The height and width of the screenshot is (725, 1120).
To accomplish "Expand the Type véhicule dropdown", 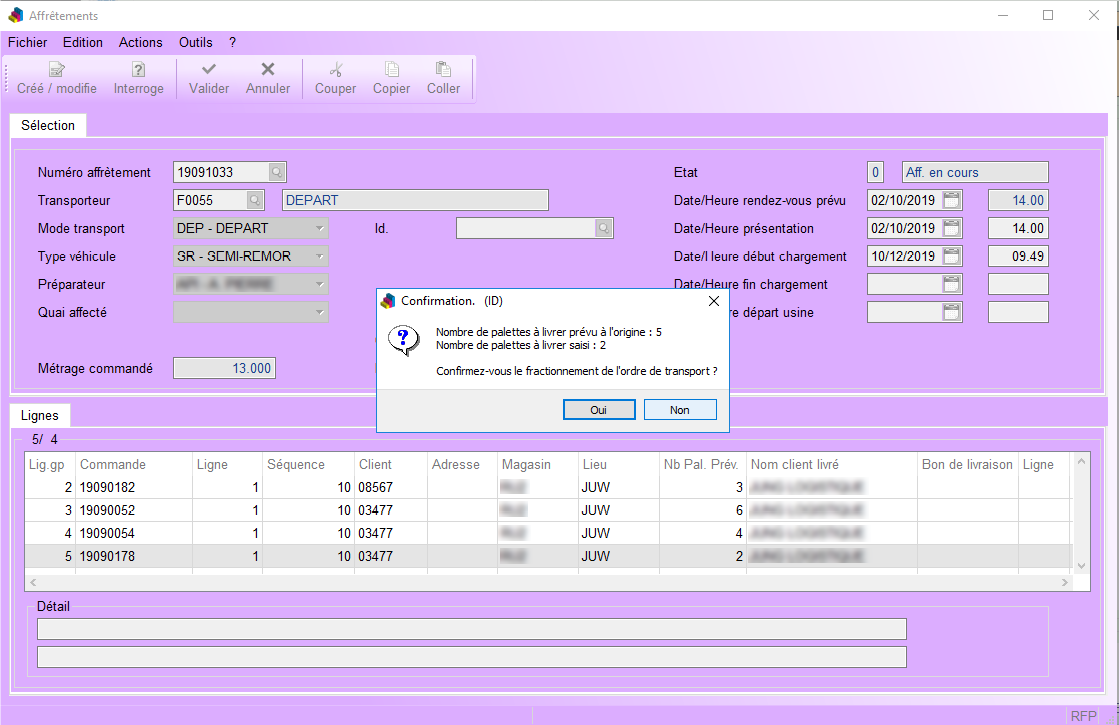I will point(319,256).
